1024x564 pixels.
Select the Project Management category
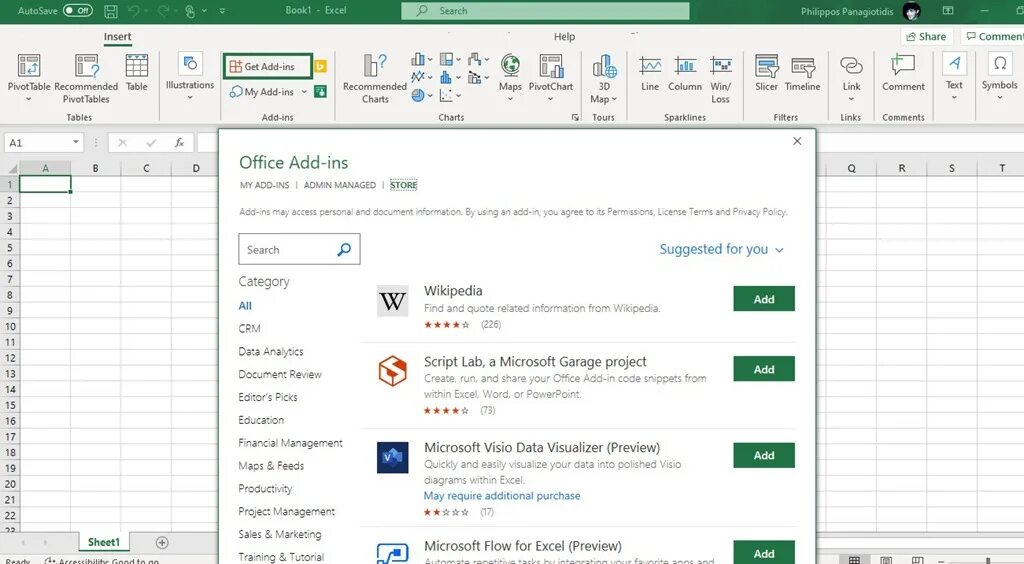coord(287,511)
